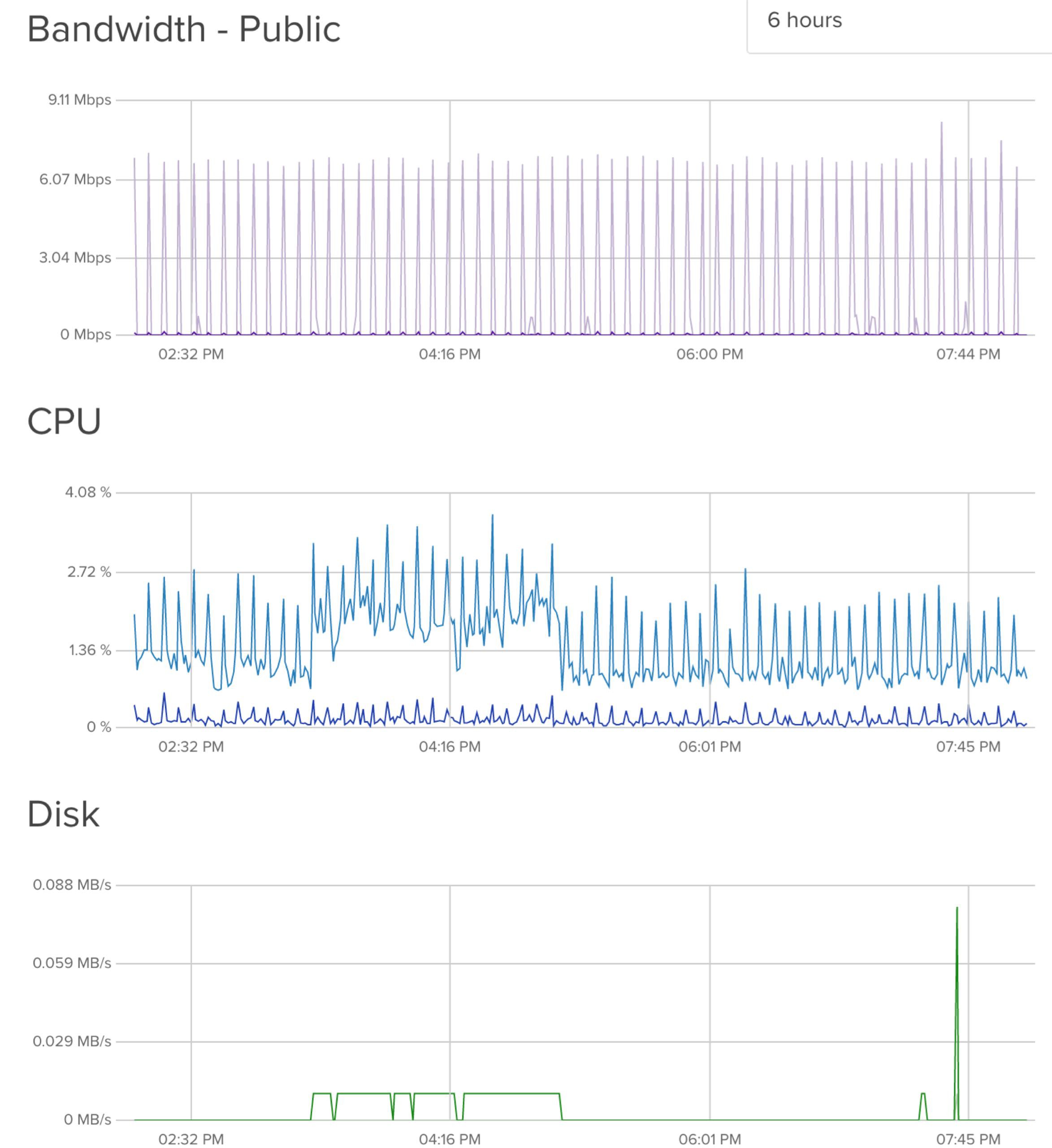This screenshot has width=1052, height=1148.
Task: Click the 3.04 Mbps axis label
Action: (75, 258)
